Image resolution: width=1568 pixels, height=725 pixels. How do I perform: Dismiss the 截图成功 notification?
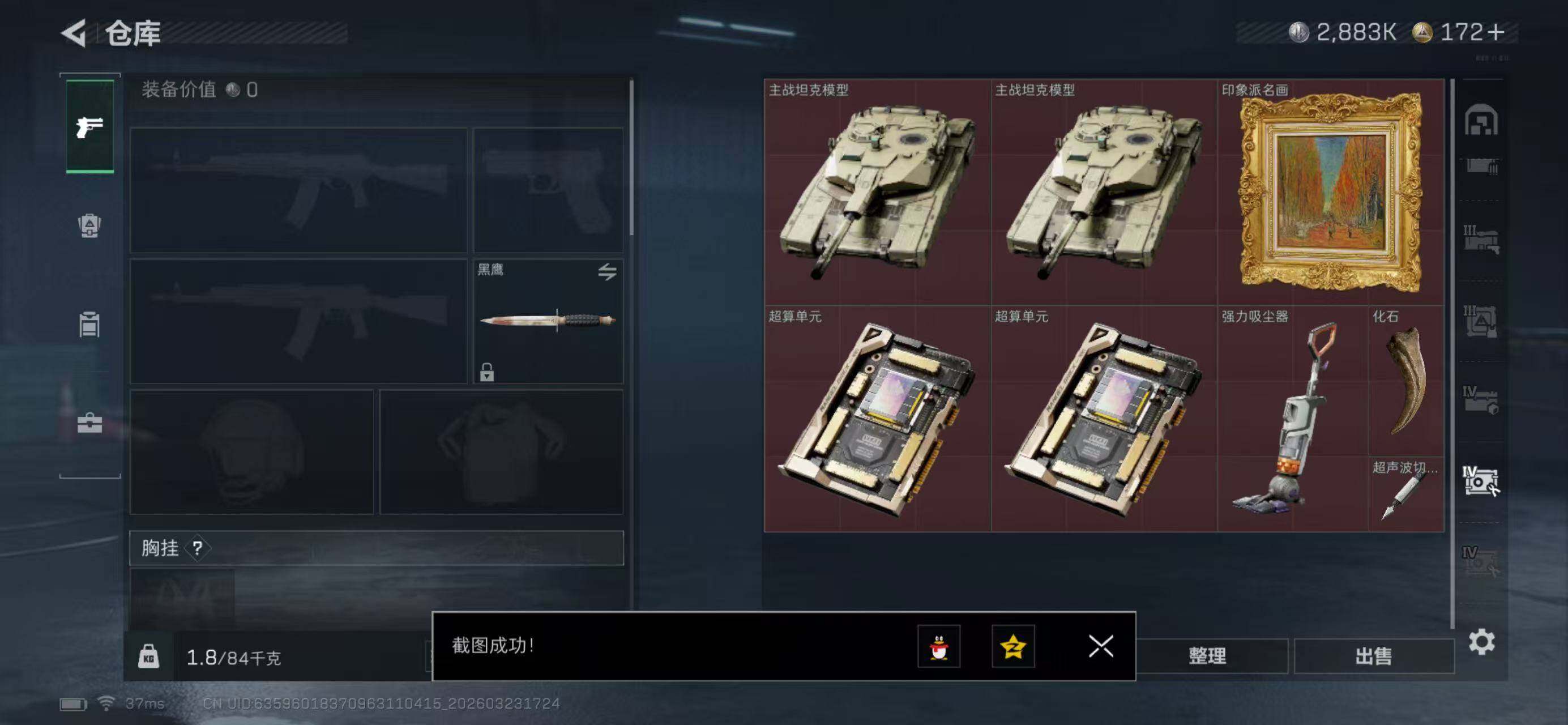point(1100,646)
